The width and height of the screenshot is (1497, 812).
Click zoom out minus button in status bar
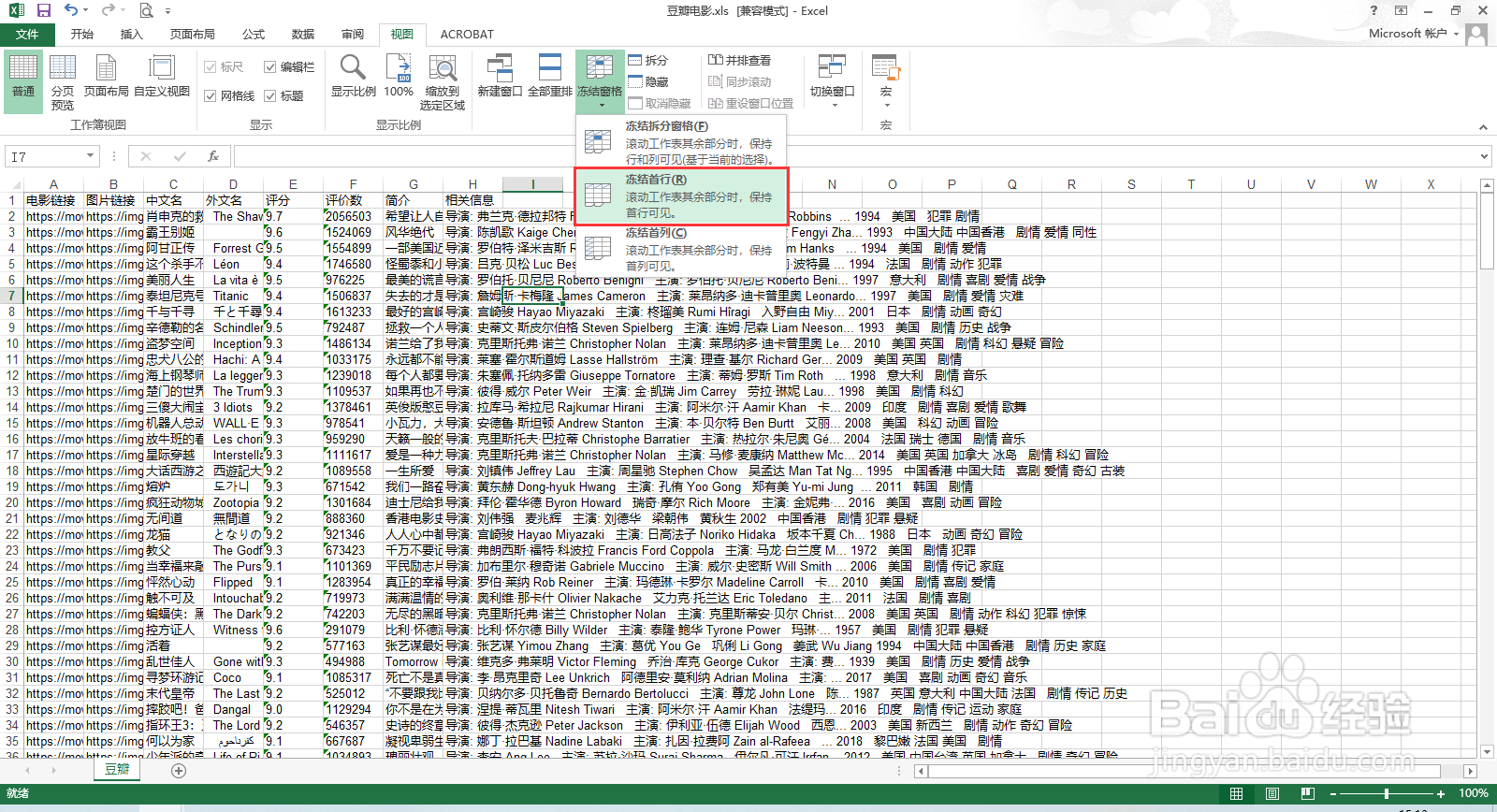click(1335, 793)
